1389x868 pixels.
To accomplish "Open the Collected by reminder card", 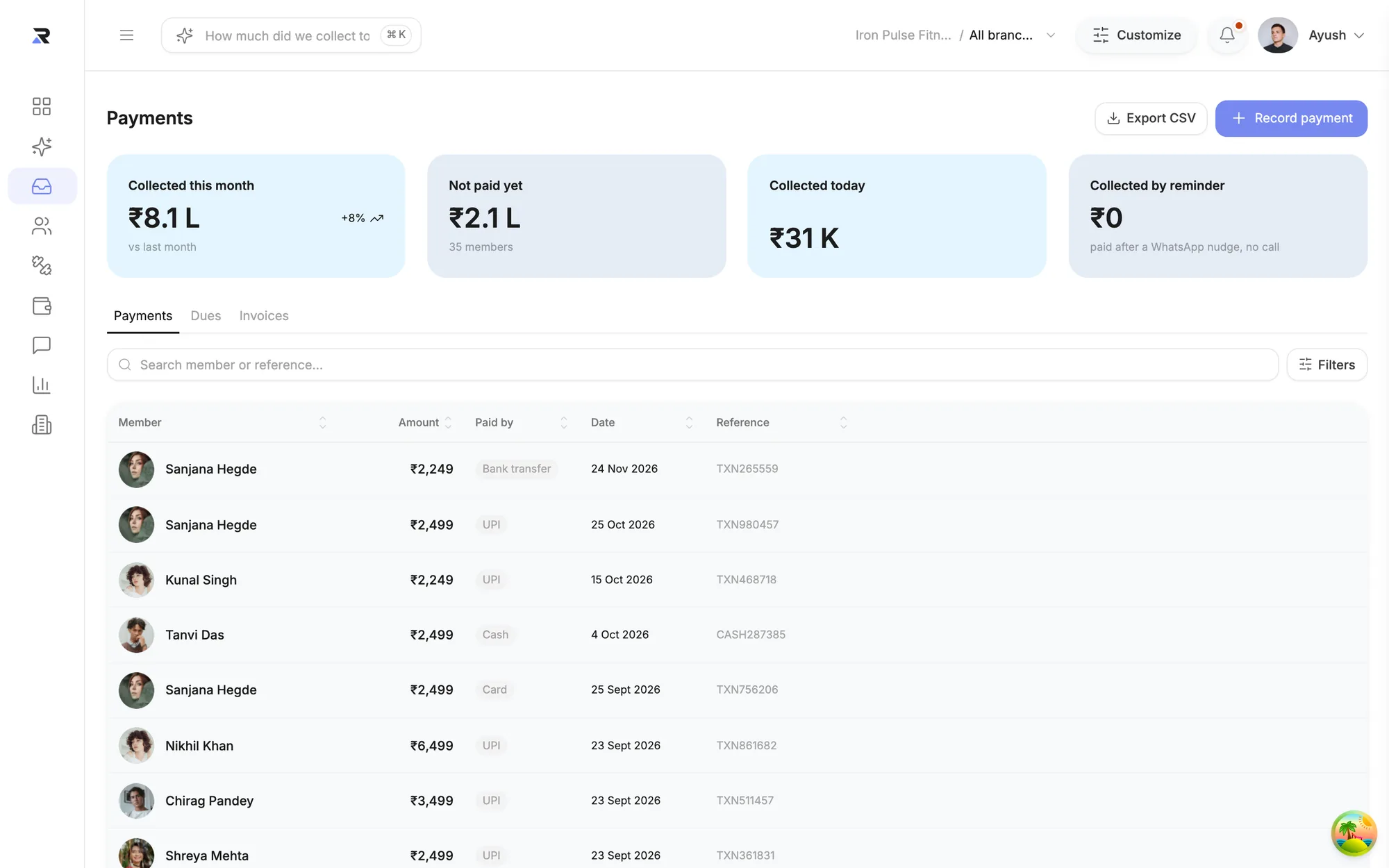I will 1217,216.
